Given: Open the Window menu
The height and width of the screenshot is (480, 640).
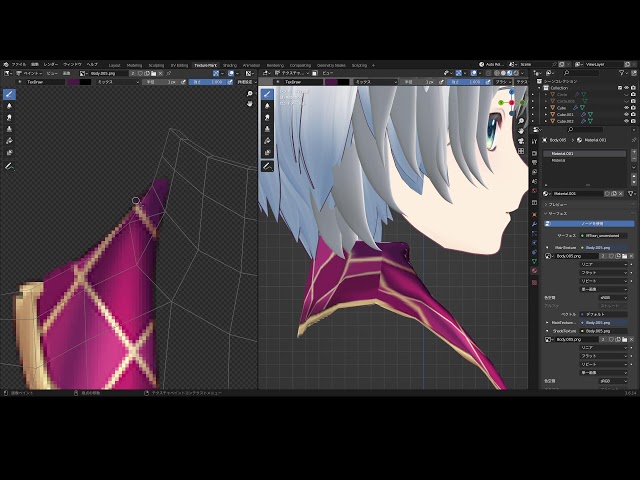Looking at the screenshot, I should tap(72, 64).
